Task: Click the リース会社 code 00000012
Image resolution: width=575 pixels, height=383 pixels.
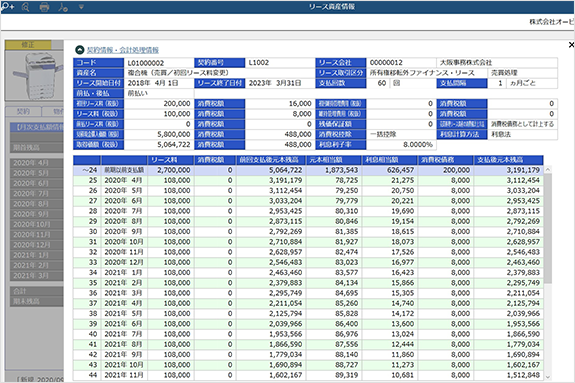Action: (401, 63)
